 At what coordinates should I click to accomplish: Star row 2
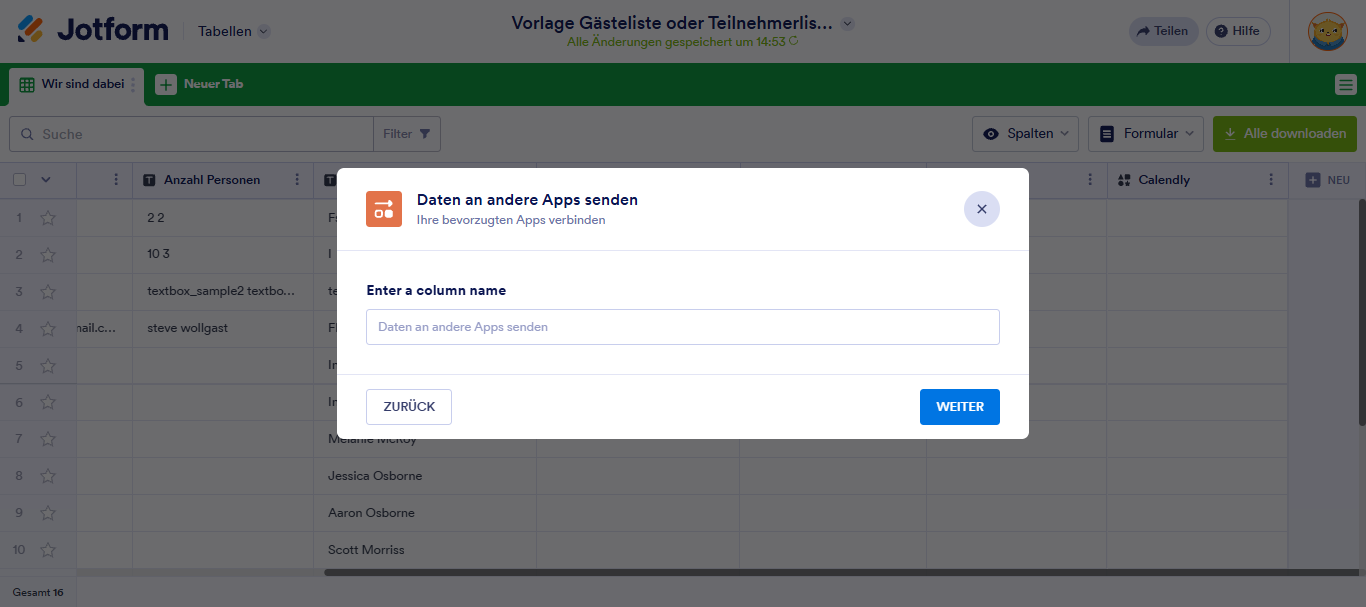click(x=47, y=254)
